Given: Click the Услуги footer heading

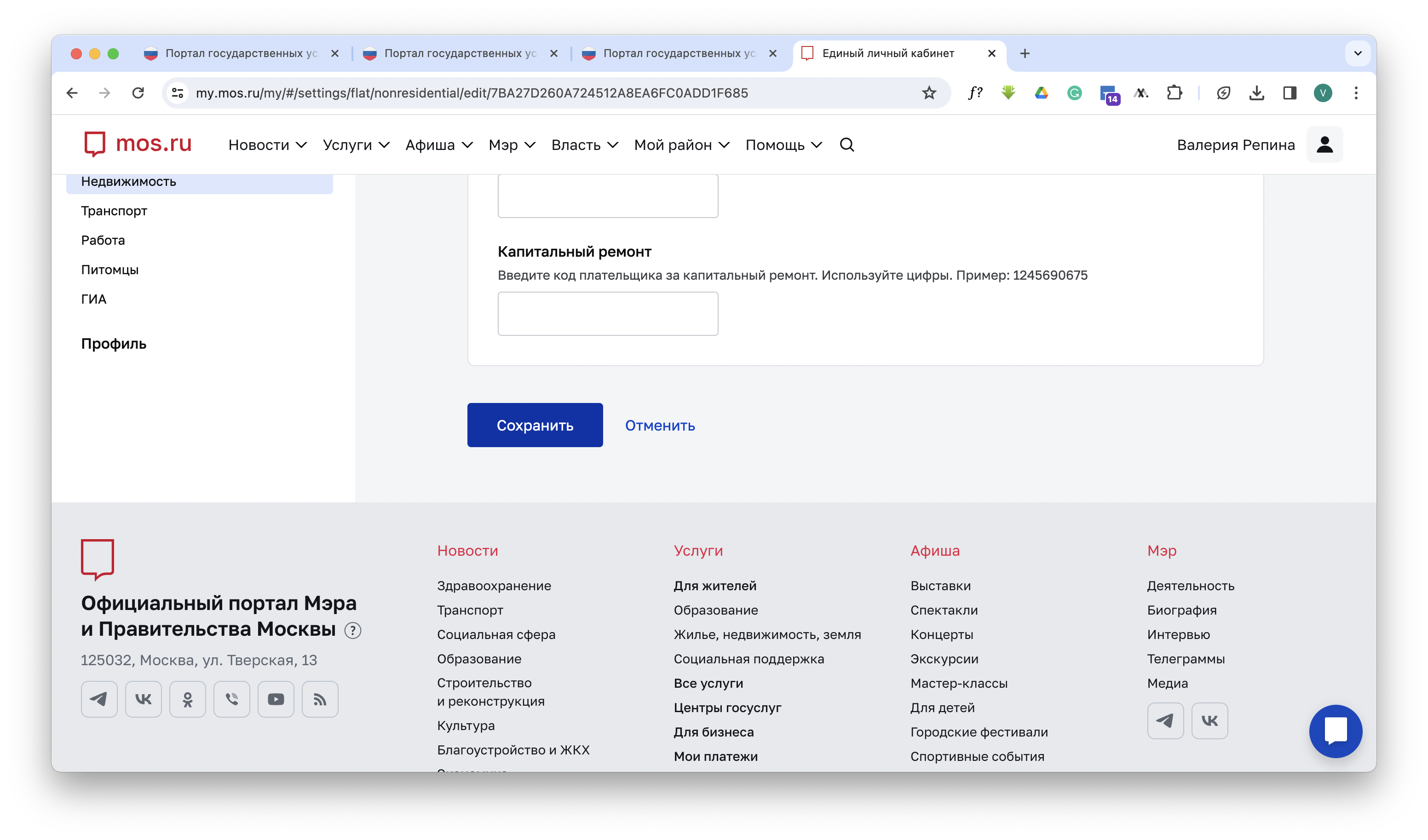Looking at the screenshot, I should coord(698,550).
